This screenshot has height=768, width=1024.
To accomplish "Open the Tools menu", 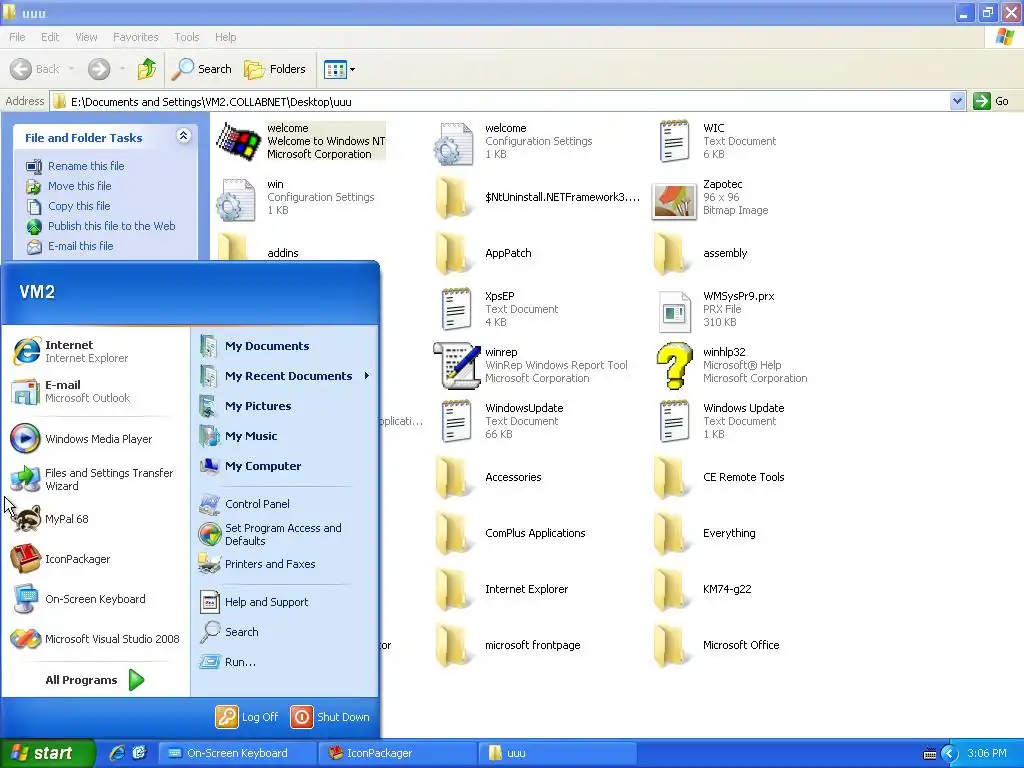I will click(x=186, y=37).
